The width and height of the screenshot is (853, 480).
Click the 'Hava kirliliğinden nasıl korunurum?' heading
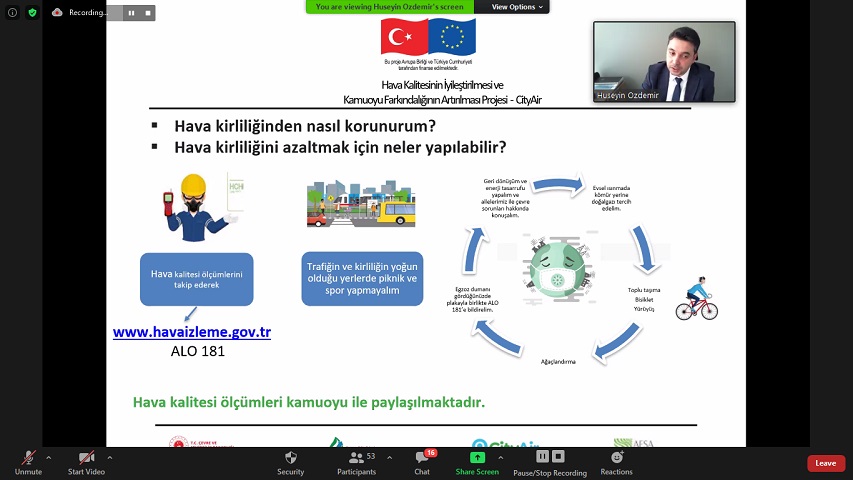[x=305, y=126]
